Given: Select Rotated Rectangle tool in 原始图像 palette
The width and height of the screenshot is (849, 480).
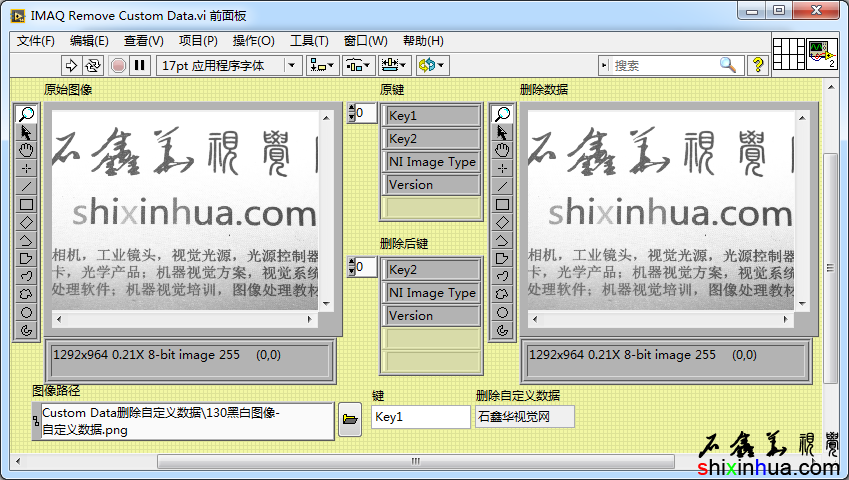Looking at the screenshot, I should [26, 222].
